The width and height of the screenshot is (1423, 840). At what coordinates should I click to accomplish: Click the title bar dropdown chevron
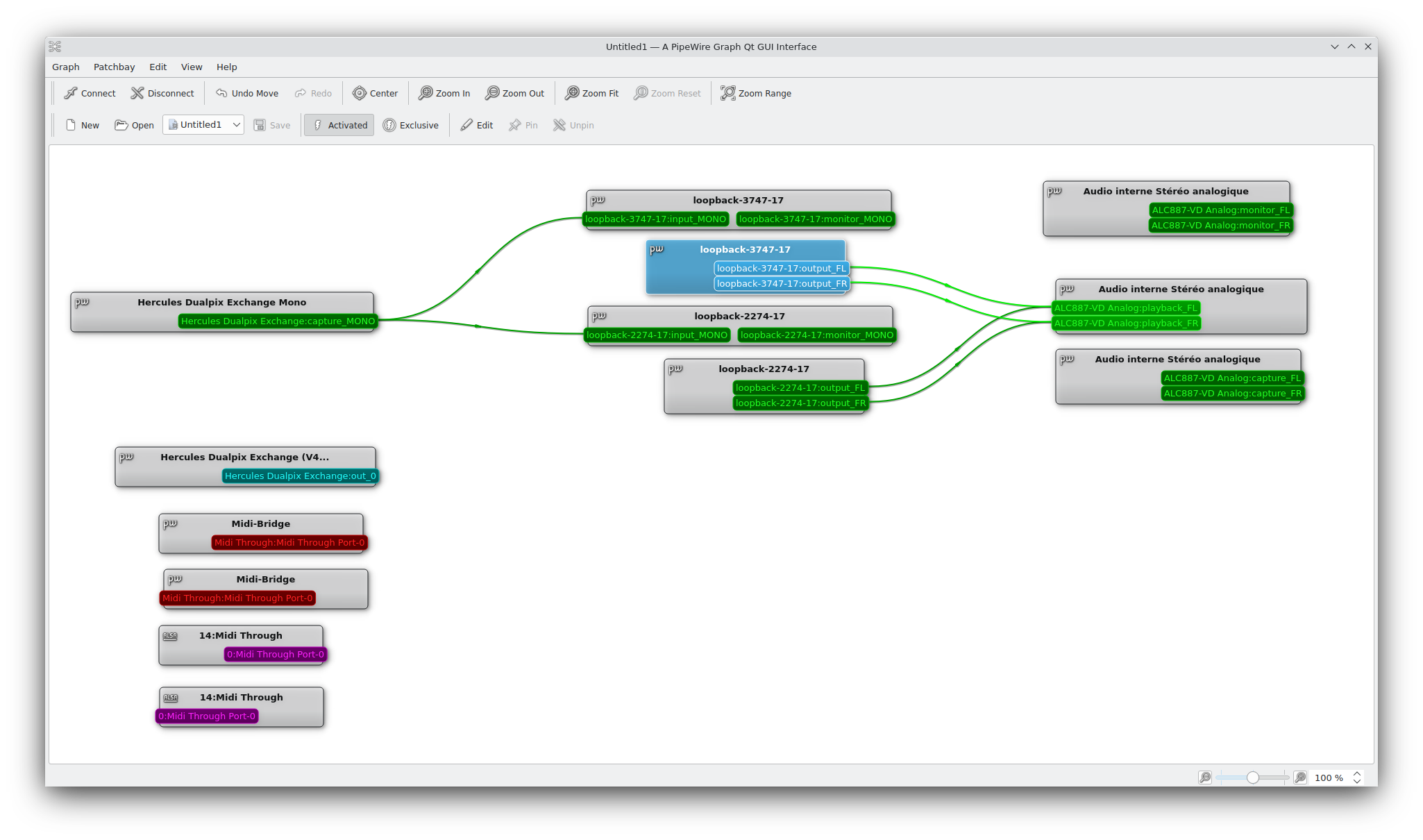[1334, 47]
